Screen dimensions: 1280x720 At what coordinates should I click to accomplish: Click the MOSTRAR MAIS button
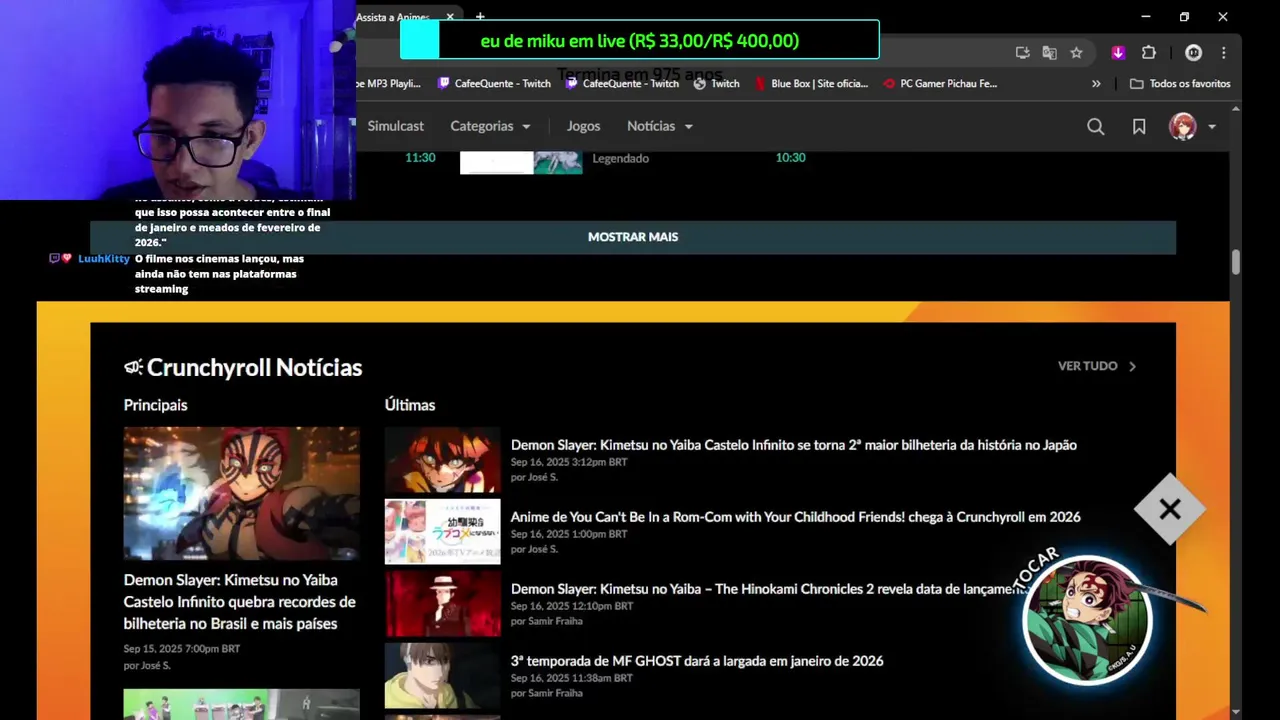coord(633,237)
